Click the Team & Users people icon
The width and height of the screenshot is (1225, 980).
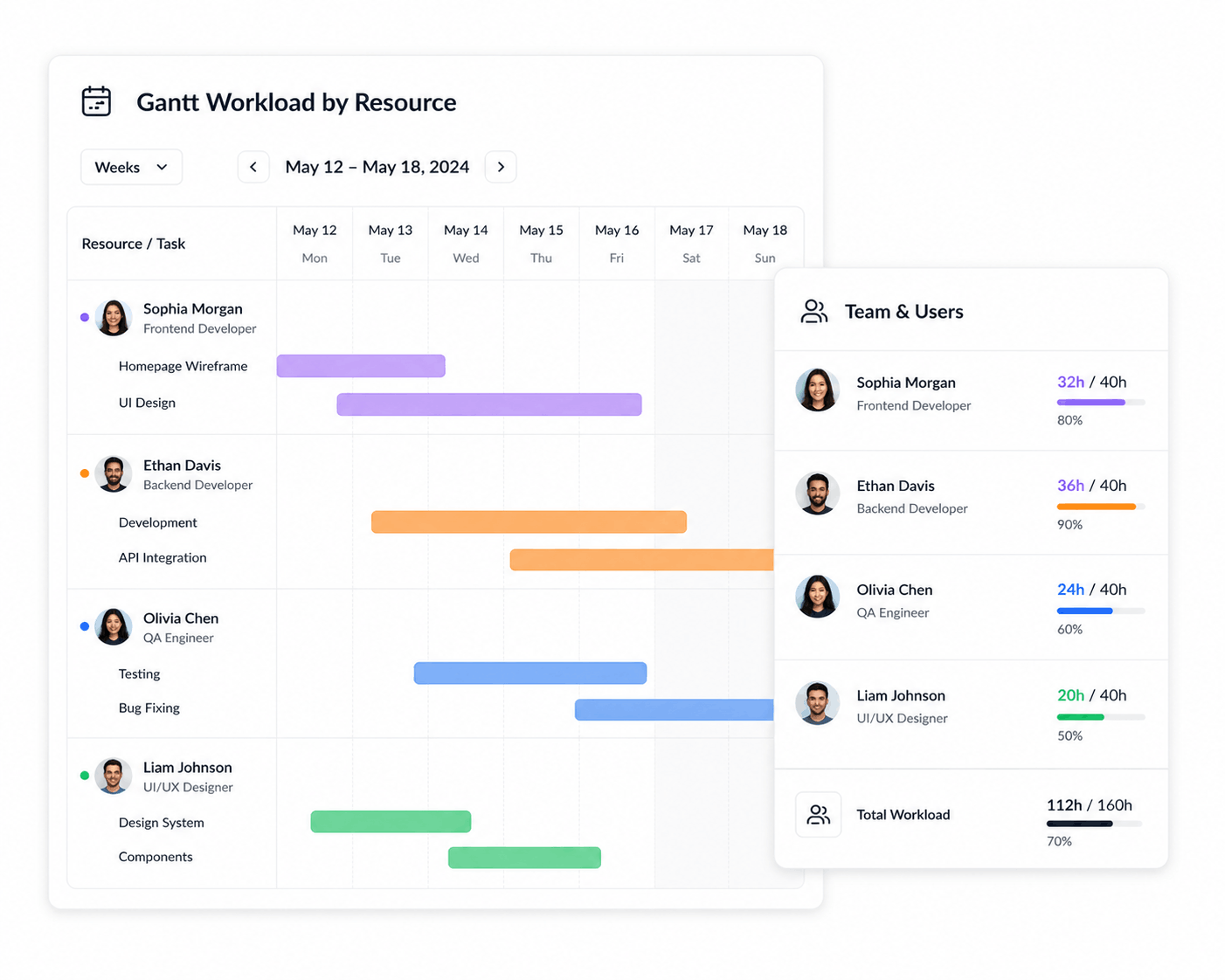[x=813, y=312]
